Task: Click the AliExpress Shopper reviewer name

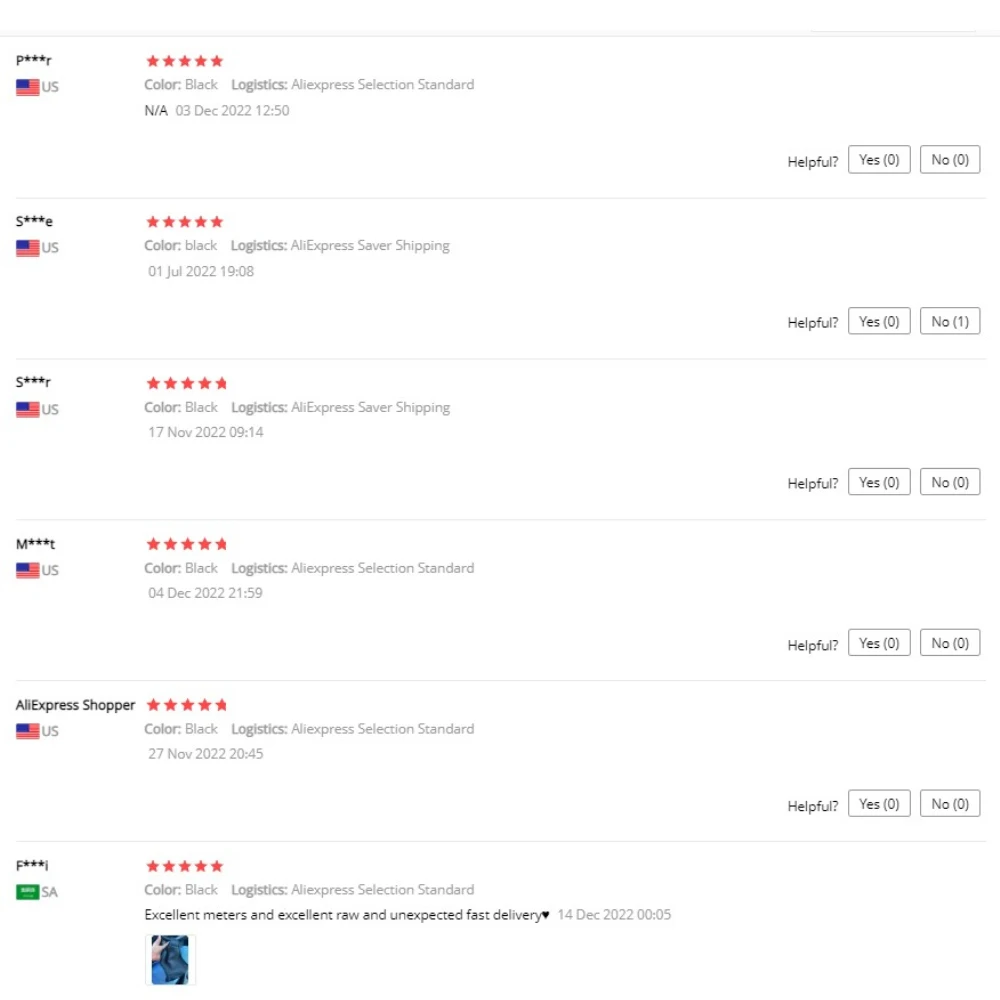Action: tap(75, 705)
